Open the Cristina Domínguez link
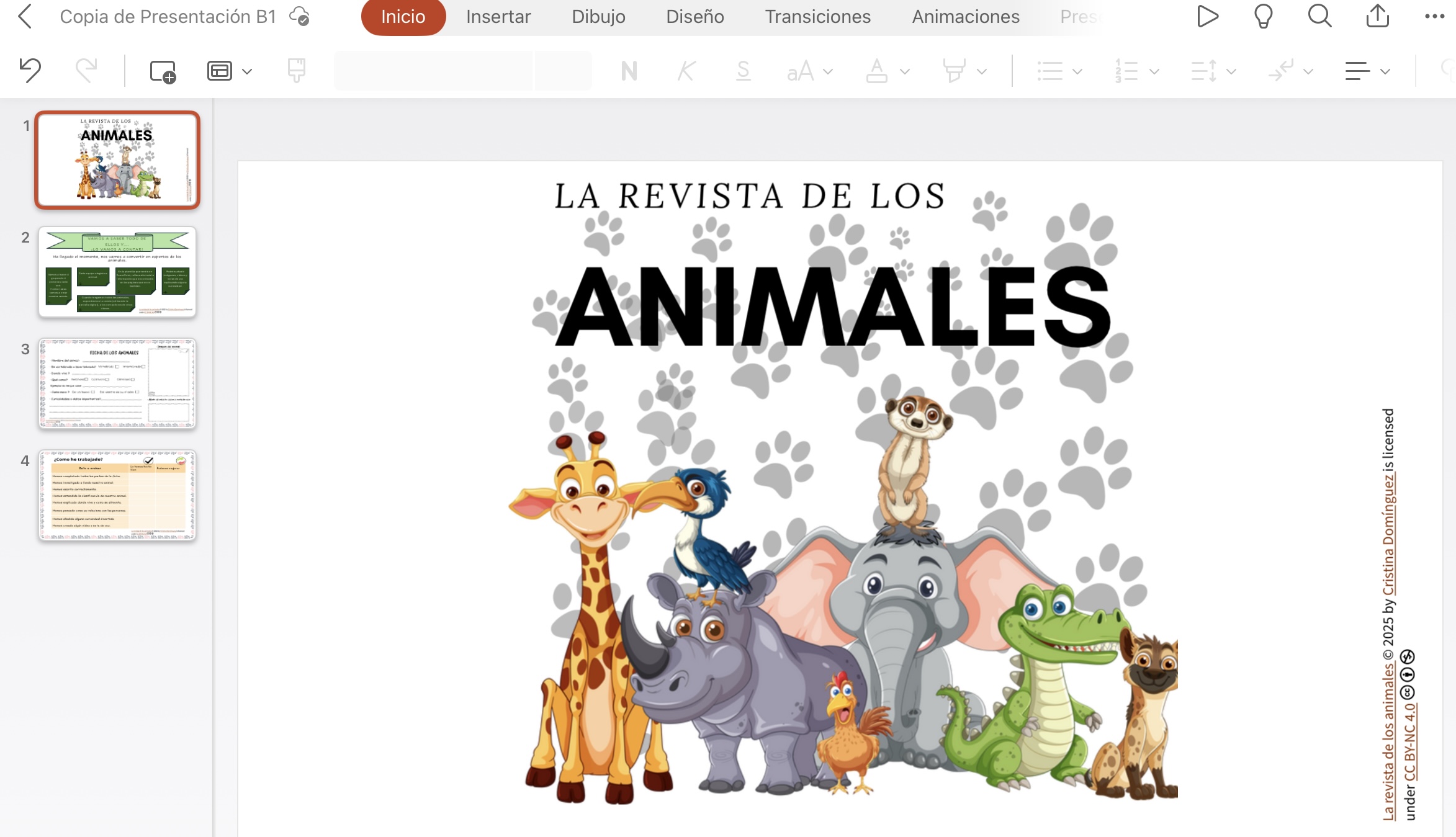 [1388, 534]
